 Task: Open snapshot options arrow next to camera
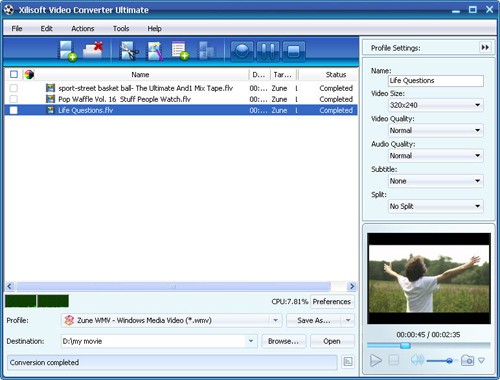481,360
